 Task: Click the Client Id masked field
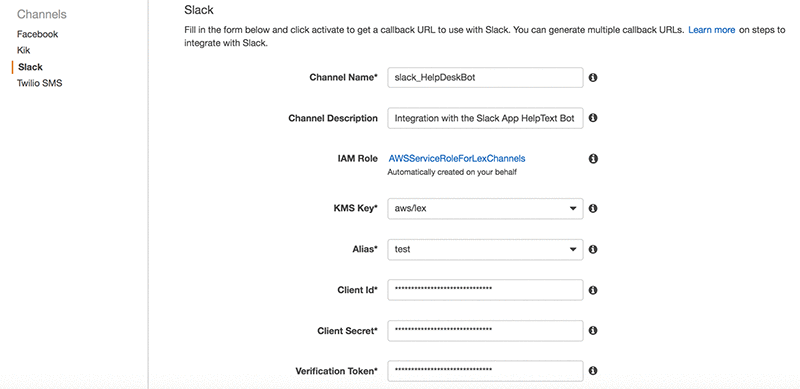coord(485,290)
